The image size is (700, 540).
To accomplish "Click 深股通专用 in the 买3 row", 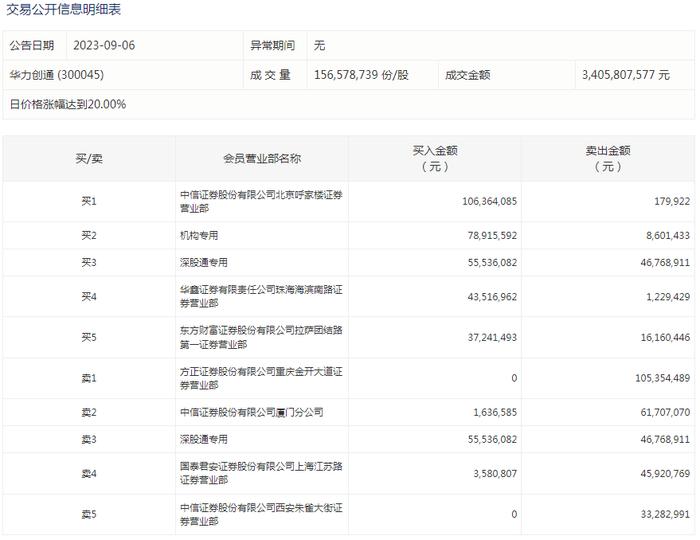I will pyautogui.click(x=204, y=262).
